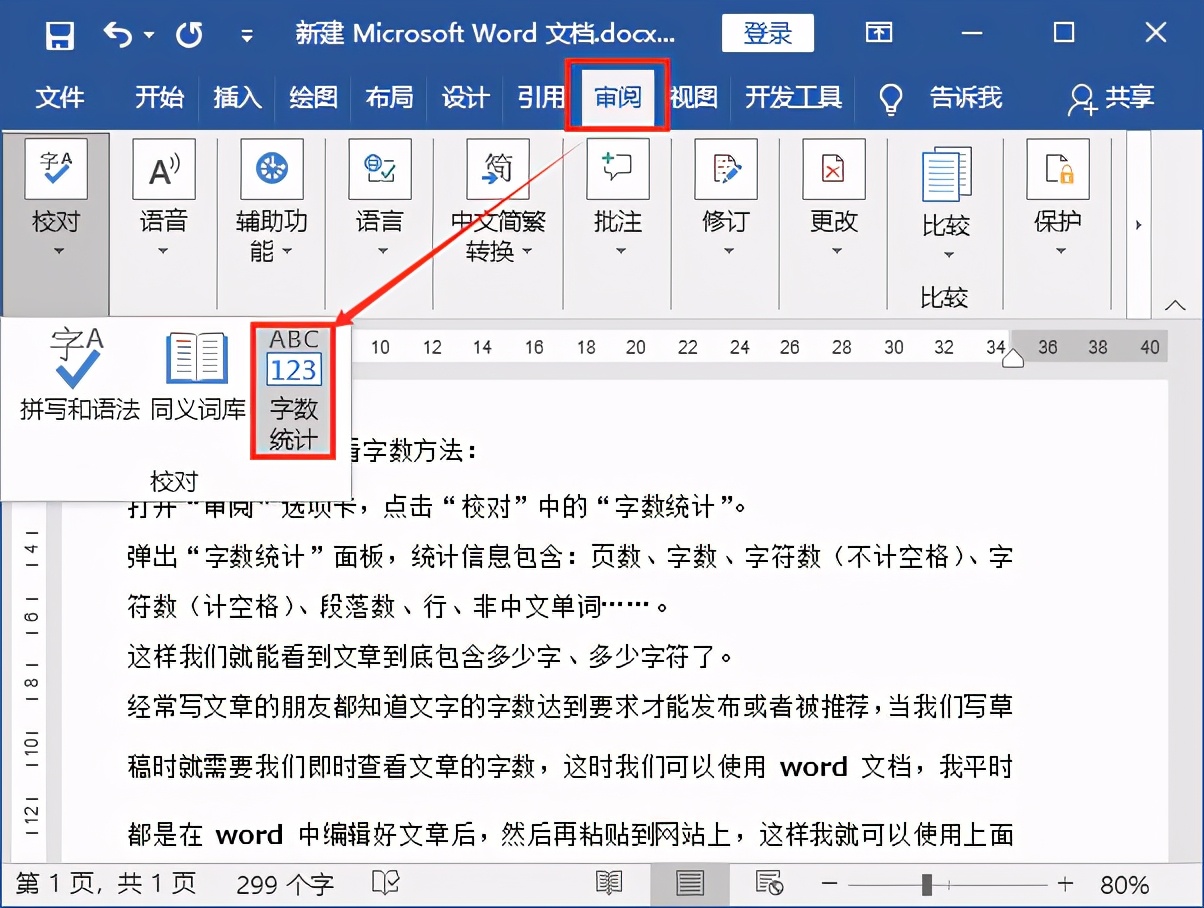Click the 批注 comment icon

[618, 168]
